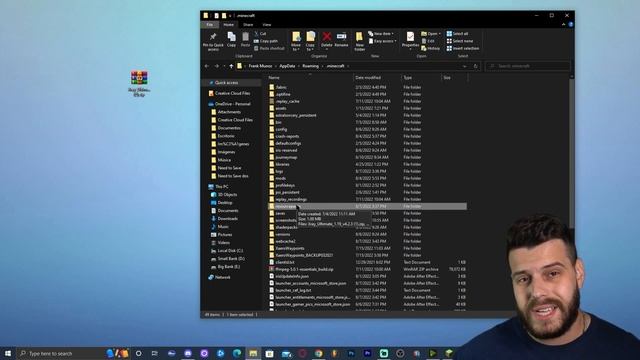
Task: Open the New item dropdown
Action: (381, 33)
